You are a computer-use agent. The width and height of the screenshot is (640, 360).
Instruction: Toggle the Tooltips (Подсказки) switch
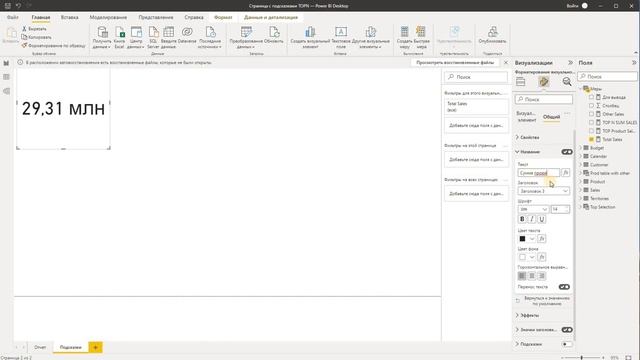pos(567,344)
